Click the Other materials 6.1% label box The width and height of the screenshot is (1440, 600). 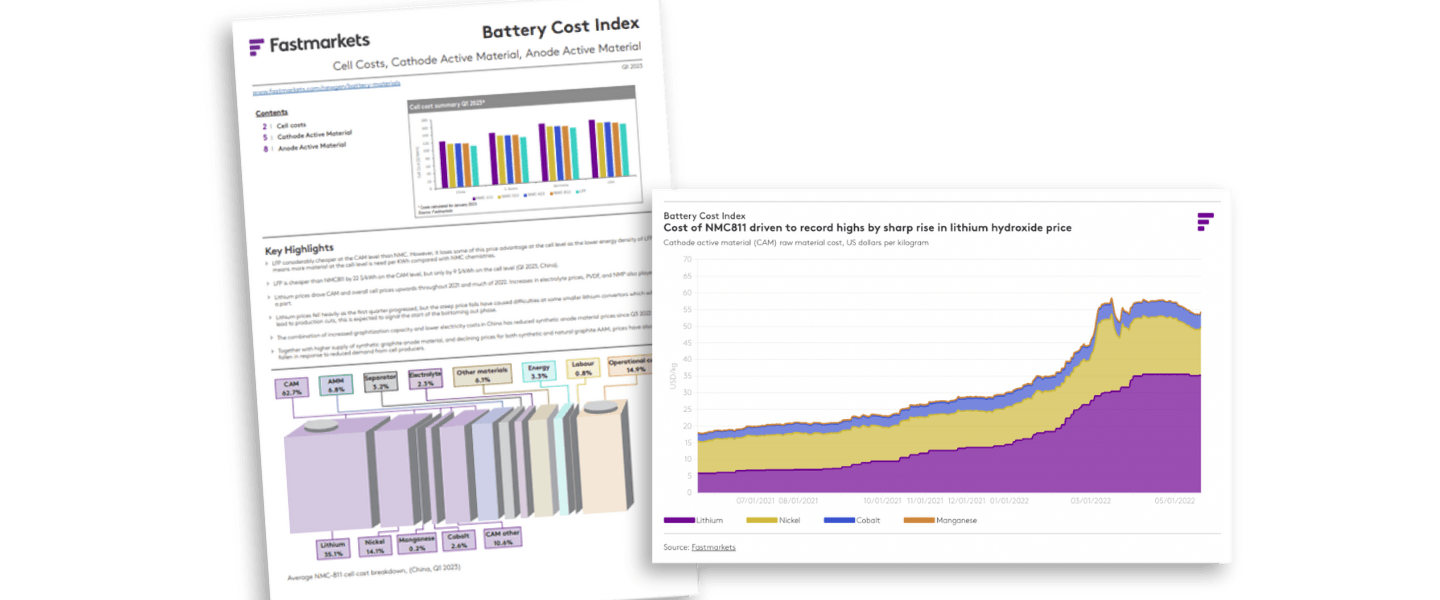click(x=482, y=375)
